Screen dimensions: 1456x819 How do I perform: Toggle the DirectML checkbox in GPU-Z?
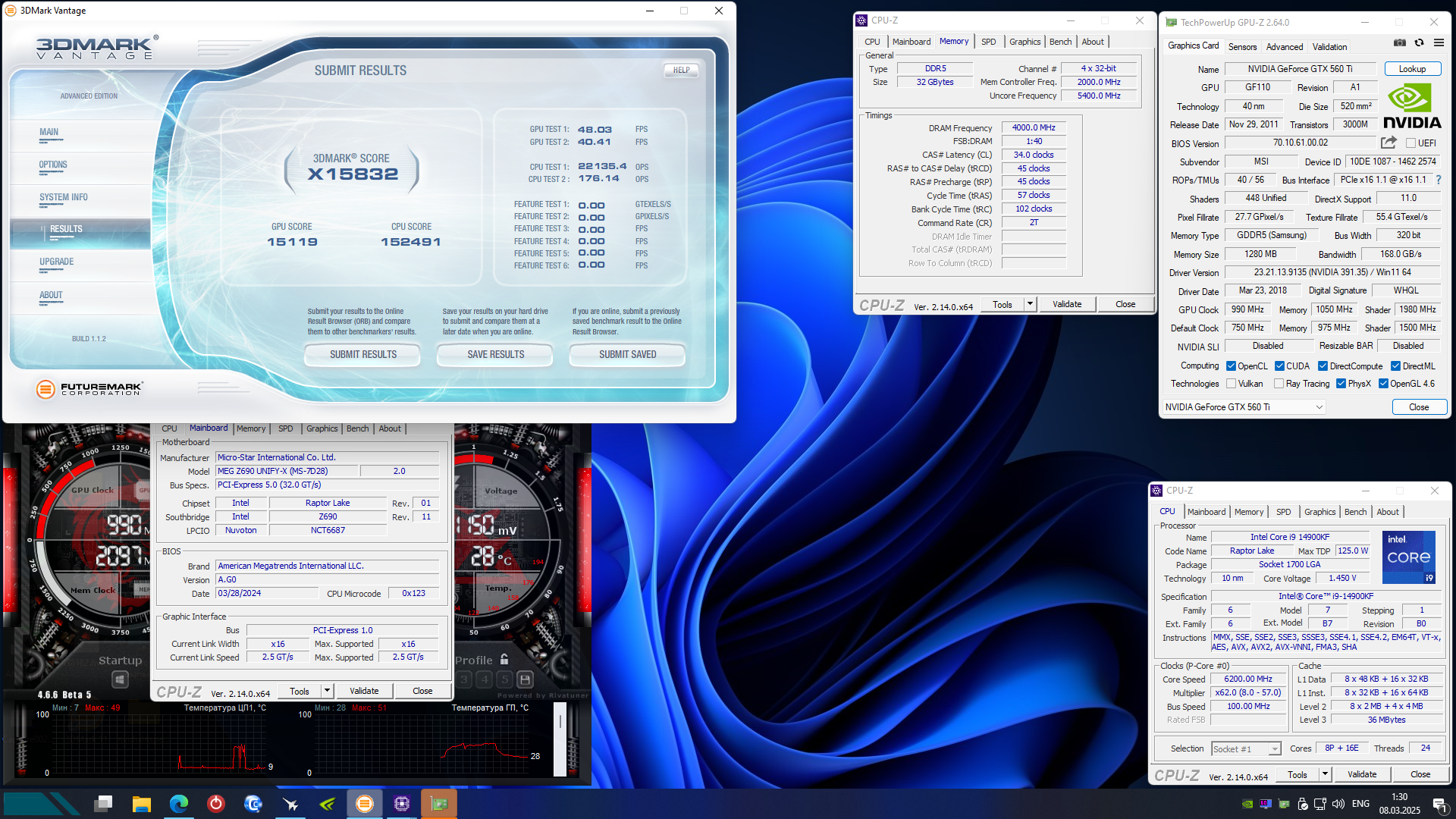(1395, 366)
